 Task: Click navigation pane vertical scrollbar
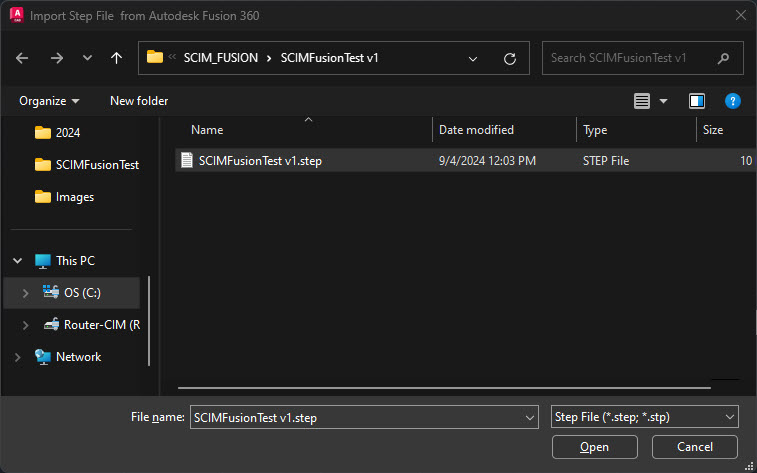[x=149, y=320]
